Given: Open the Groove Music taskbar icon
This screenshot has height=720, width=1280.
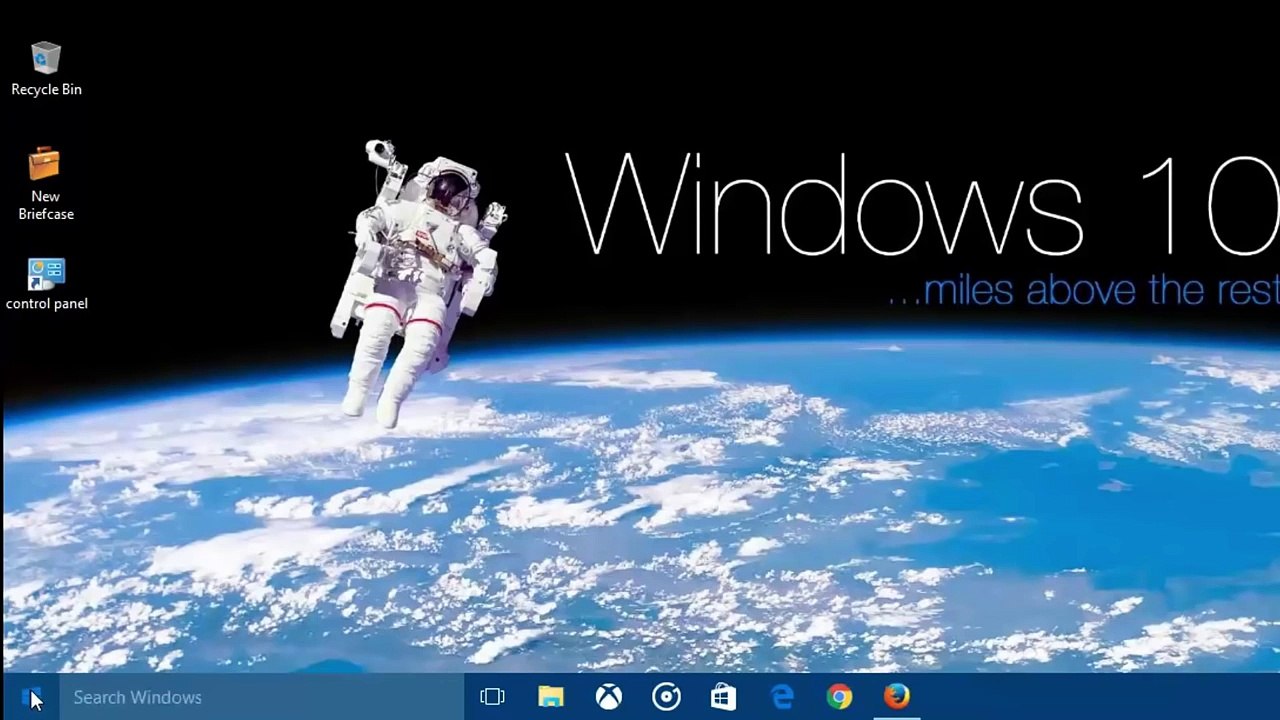Looking at the screenshot, I should [666, 697].
